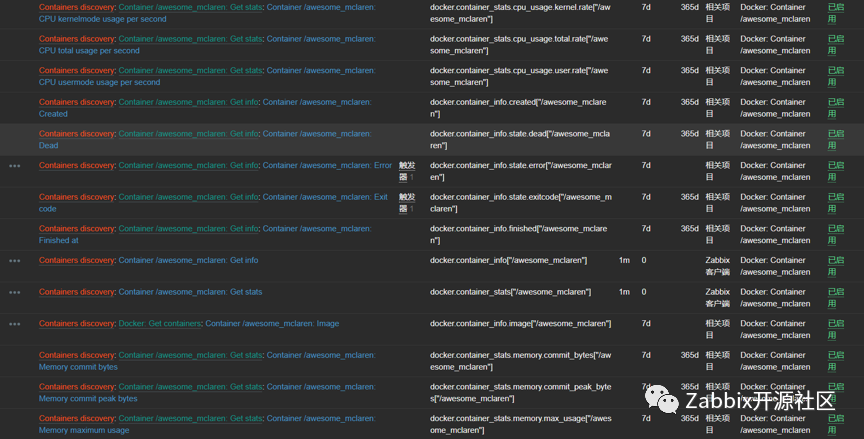
Task: Open triggers link in the Exit code row
Action: click(407, 203)
